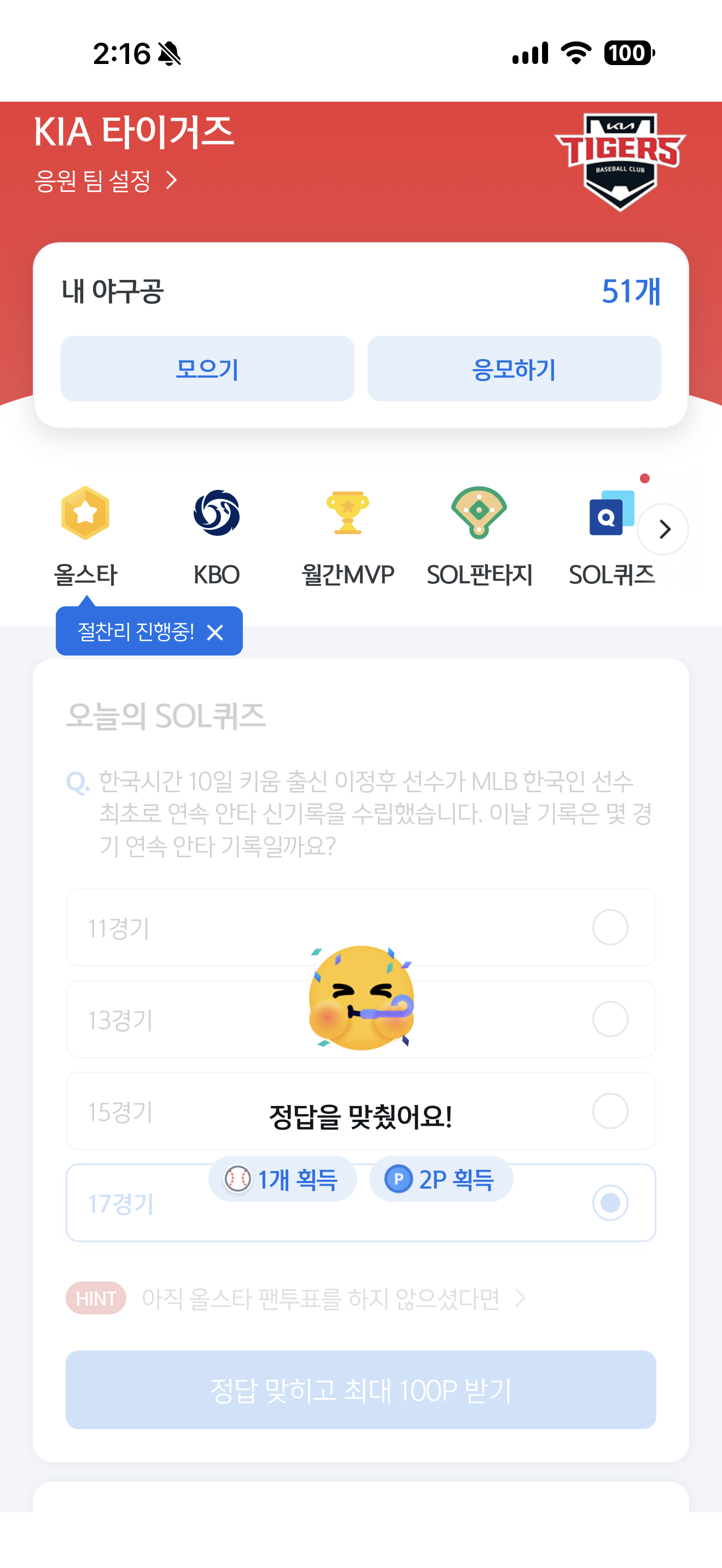Open the HINT 올스타 팬투표 link arrow
Image resolution: width=722 pixels, height=1568 pixels.
pyautogui.click(x=520, y=1298)
